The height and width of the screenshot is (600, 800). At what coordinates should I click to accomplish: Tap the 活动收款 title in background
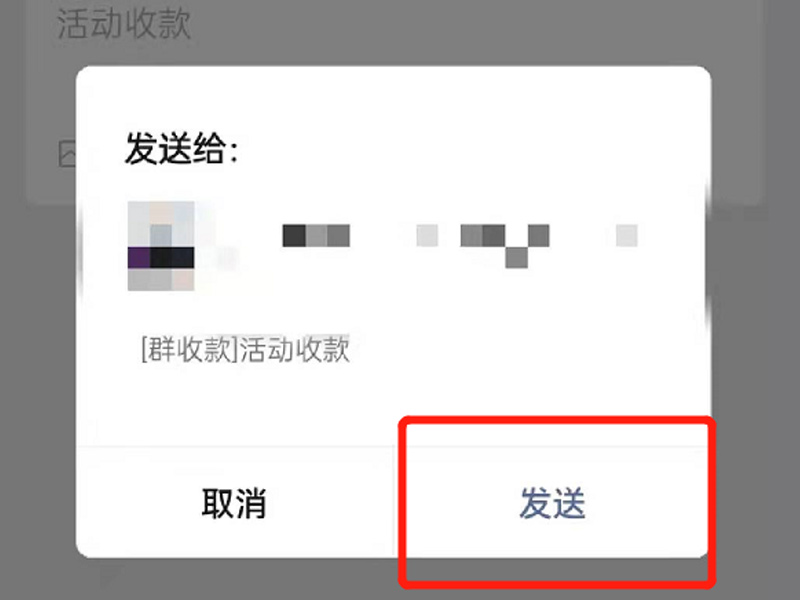(x=123, y=23)
